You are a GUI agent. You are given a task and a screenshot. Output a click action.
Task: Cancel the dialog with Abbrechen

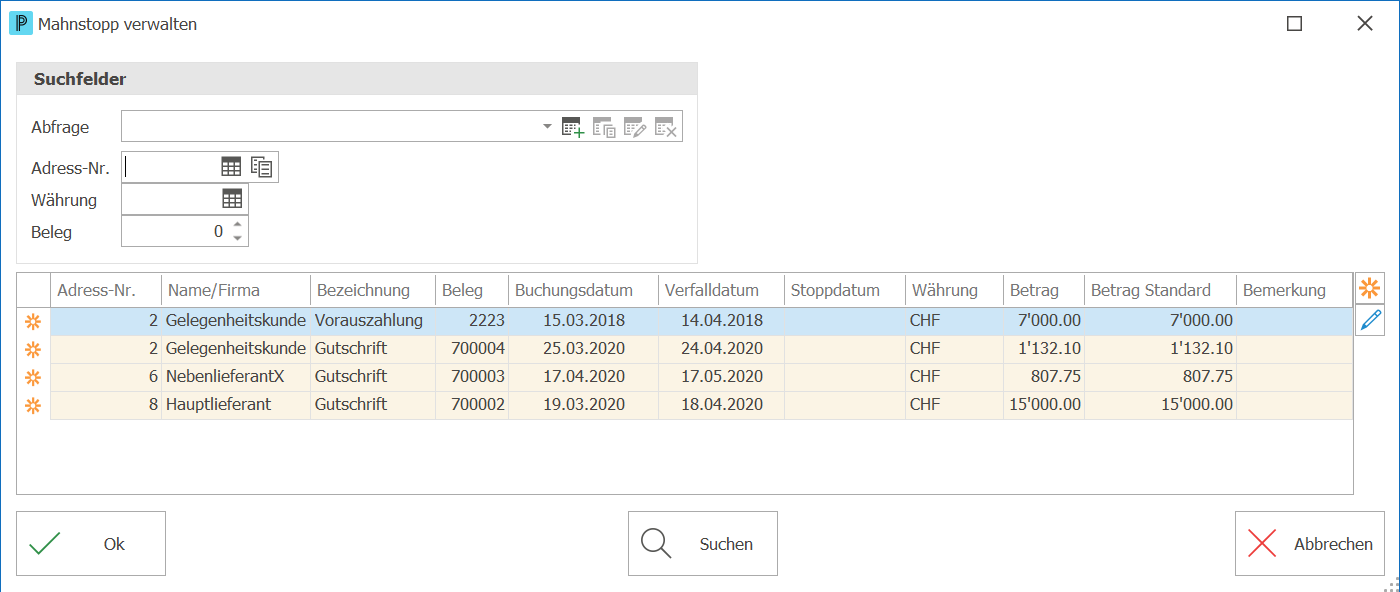1310,544
